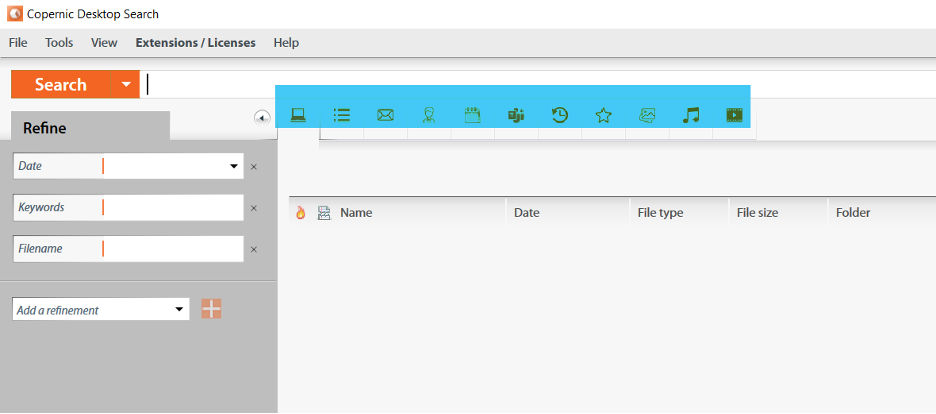
Task: Select the History clock category icon
Action: (x=559, y=115)
